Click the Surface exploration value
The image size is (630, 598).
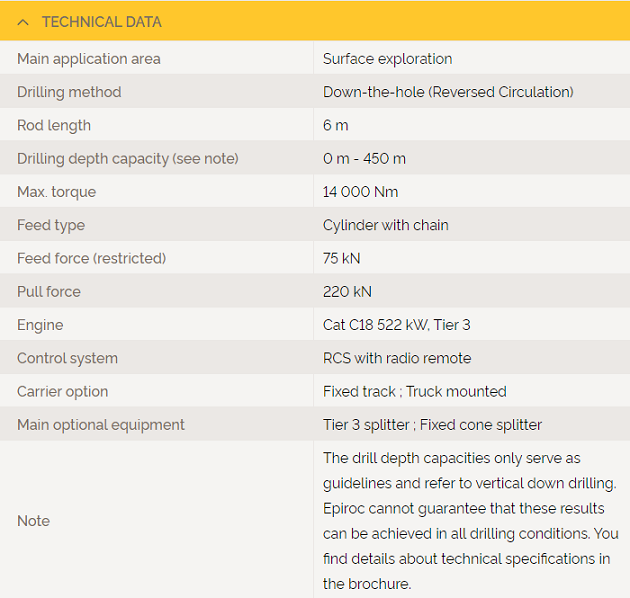coord(387,59)
